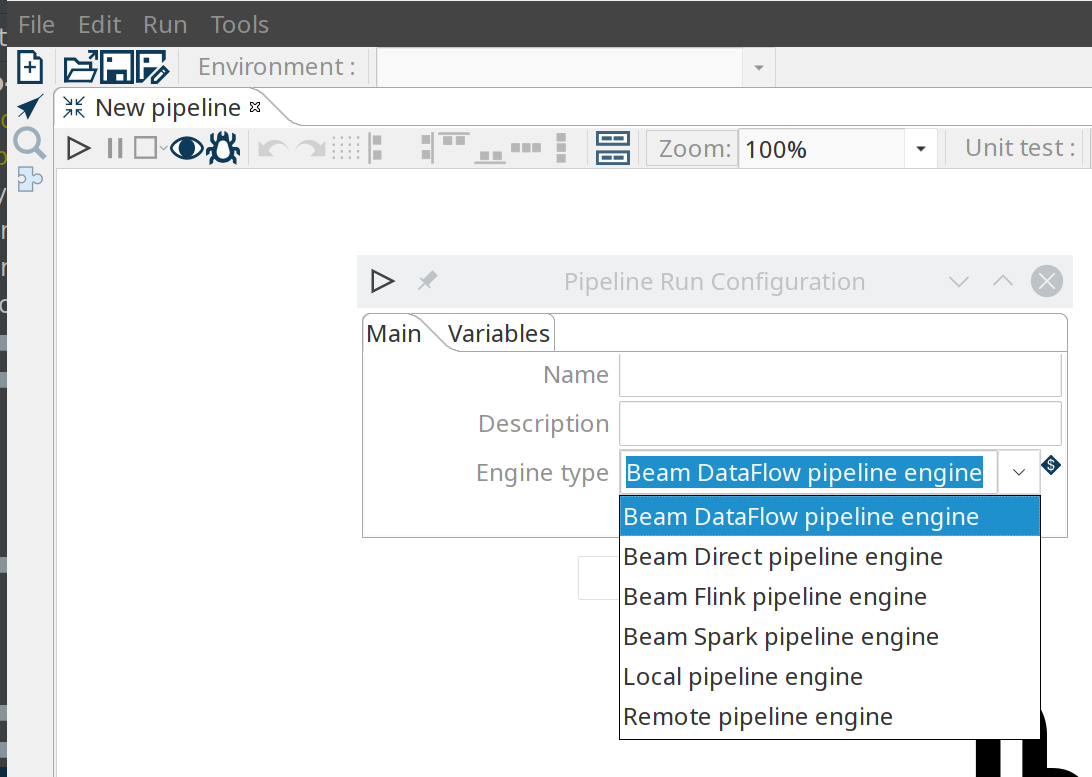
Task: Click the bug icon to debug pipeline
Action: (x=223, y=149)
